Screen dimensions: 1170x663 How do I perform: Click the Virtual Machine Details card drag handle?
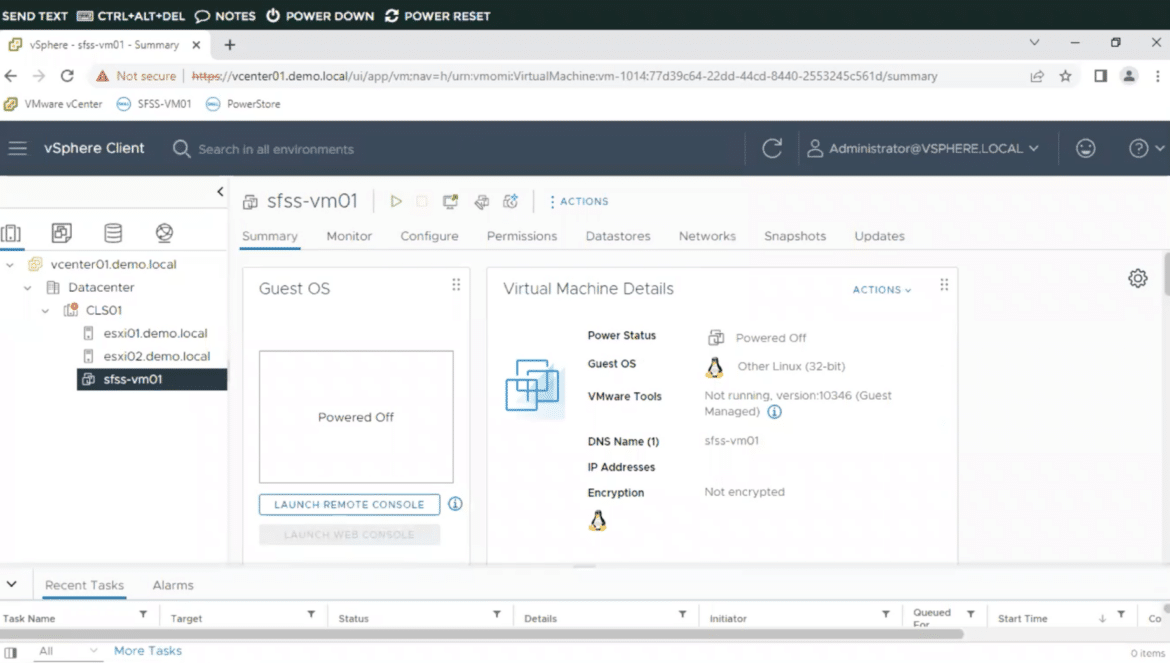point(944,285)
